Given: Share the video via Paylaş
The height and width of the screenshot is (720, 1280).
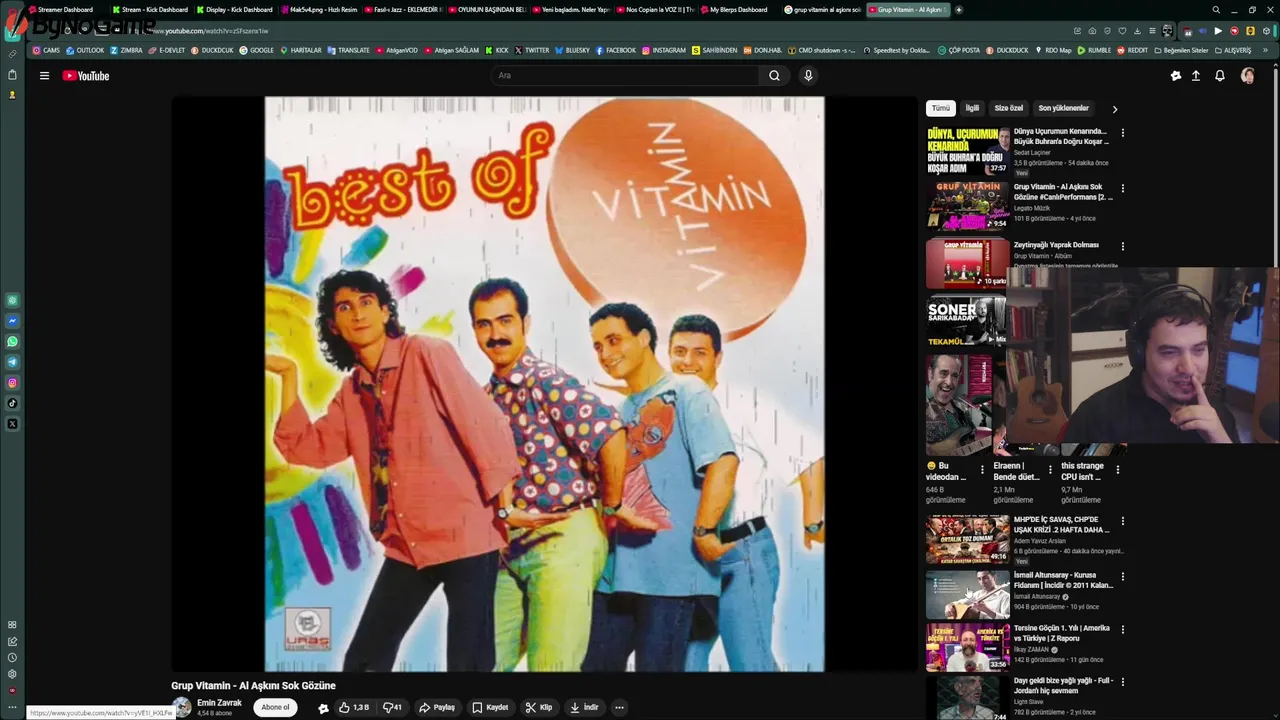Looking at the screenshot, I should click(x=437, y=707).
